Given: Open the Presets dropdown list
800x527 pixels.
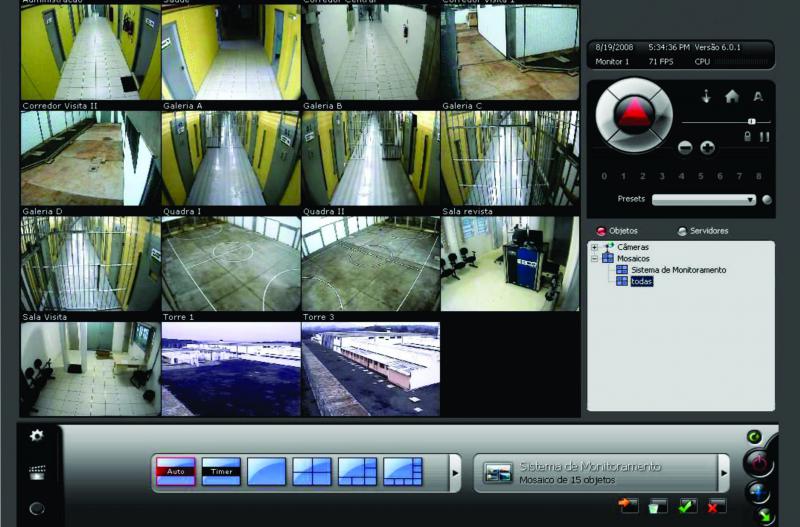Looking at the screenshot, I should (704, 199).
